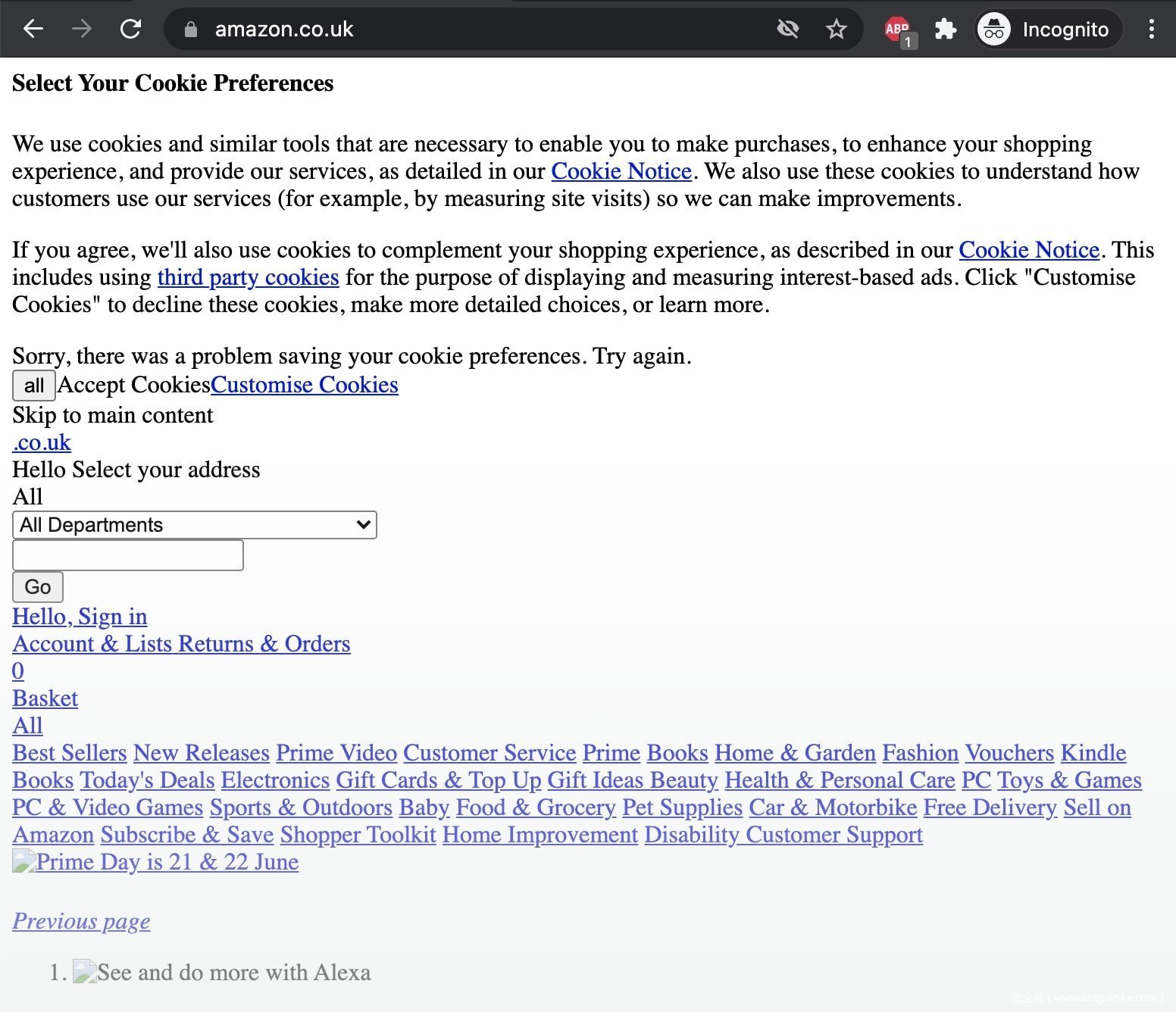Bookmark page using star icon
The width and height of the screenshot is (1176, 1012).
(x=836, y=29)
